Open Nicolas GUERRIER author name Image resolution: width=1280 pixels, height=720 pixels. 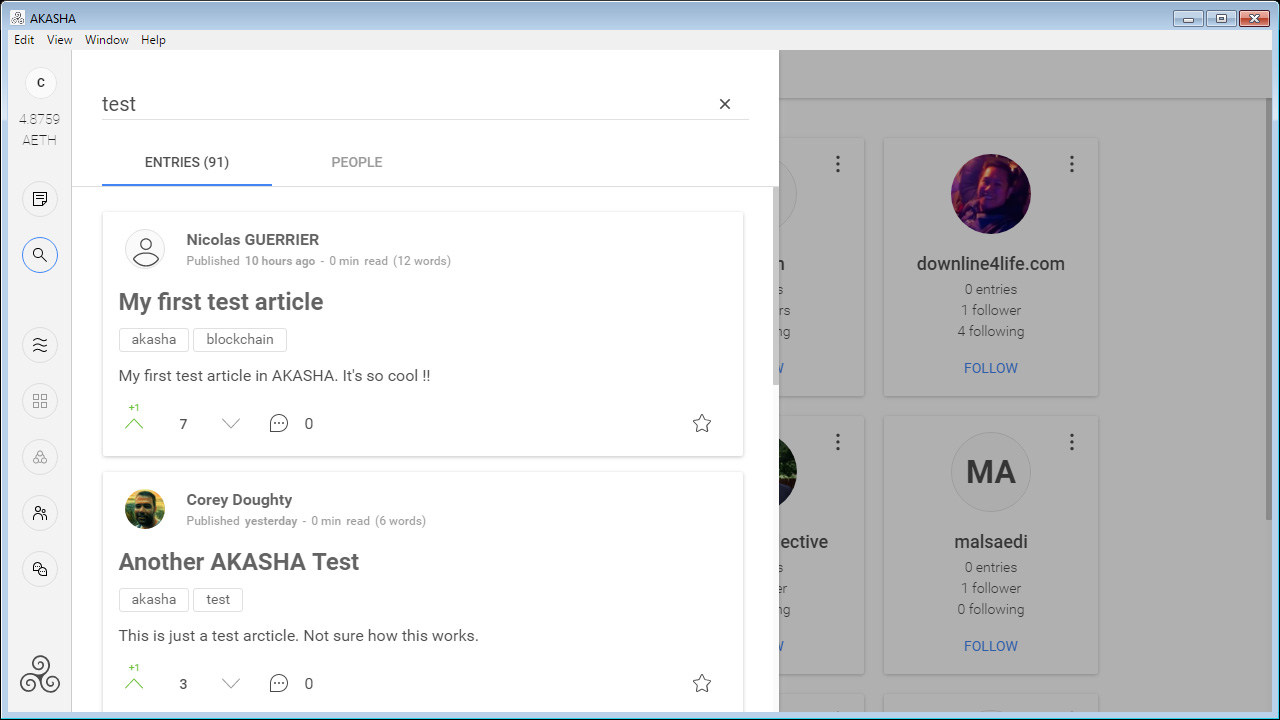coord(253,240)
